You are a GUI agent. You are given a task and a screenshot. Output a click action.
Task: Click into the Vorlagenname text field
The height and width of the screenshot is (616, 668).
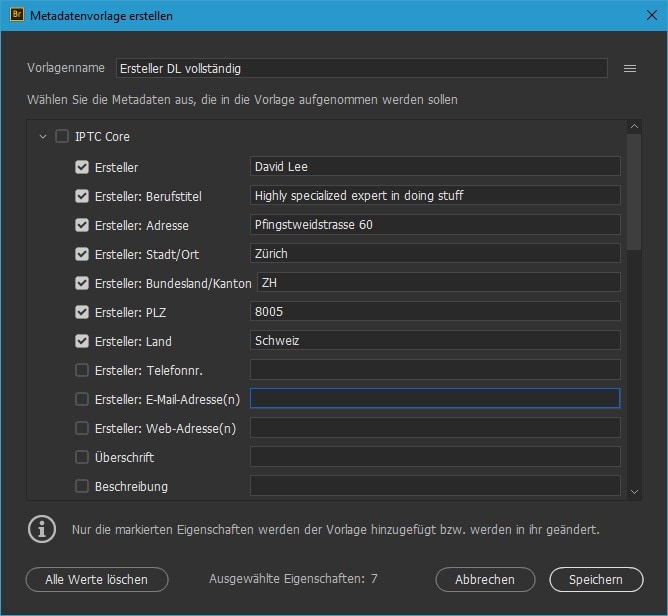point(360,68)
